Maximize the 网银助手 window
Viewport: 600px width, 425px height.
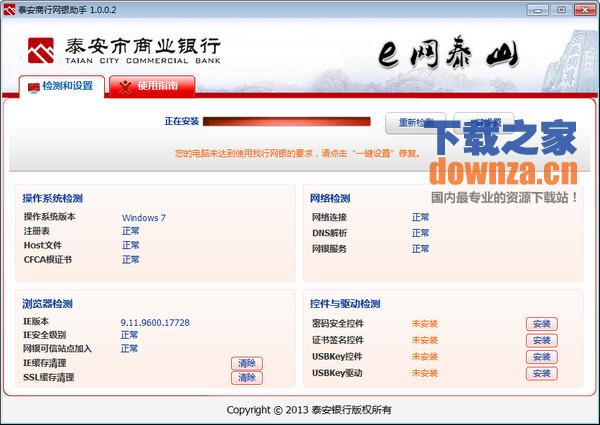tap(561, 10)
